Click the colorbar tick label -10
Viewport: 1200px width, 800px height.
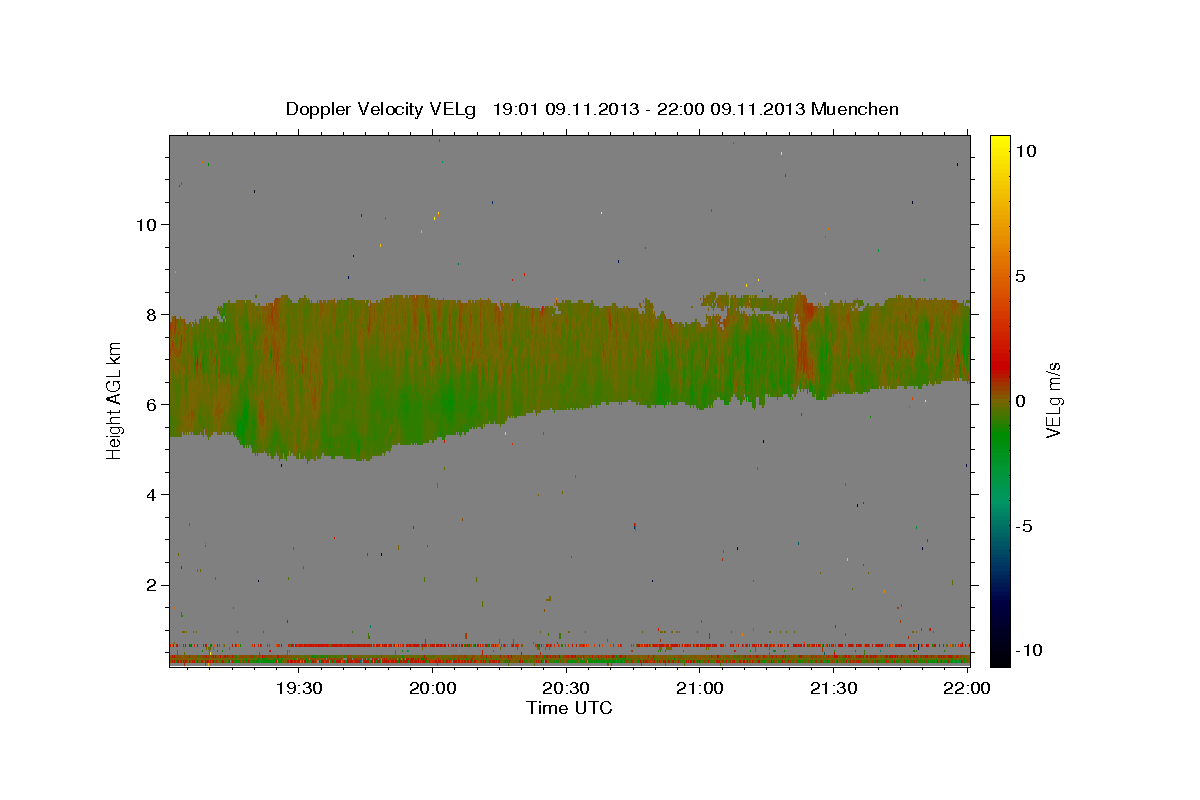[x=1029, y=651]
